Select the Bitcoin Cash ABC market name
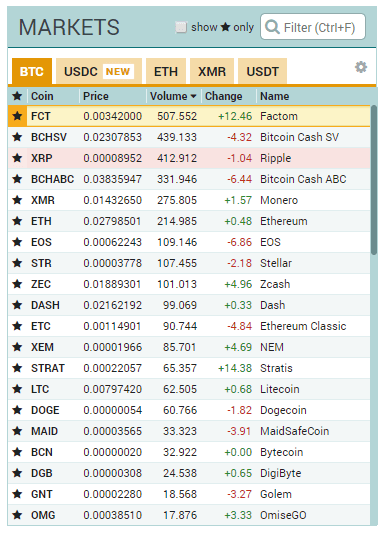This screenshot has width=386, height=534. click(303, 179)
